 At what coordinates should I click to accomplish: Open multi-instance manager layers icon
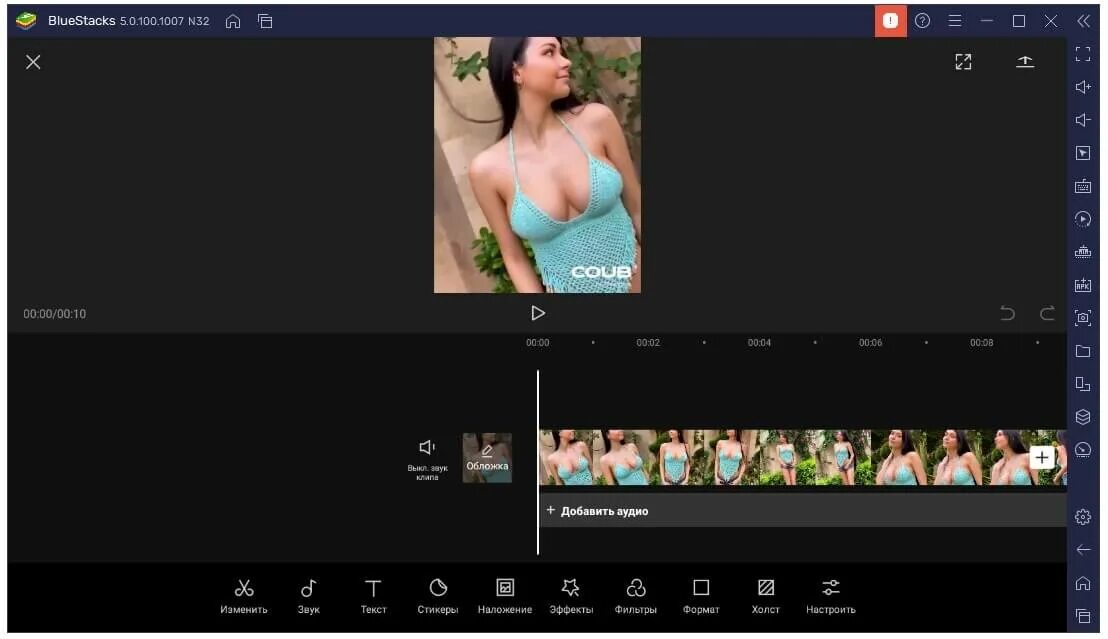click(1083, 417)
